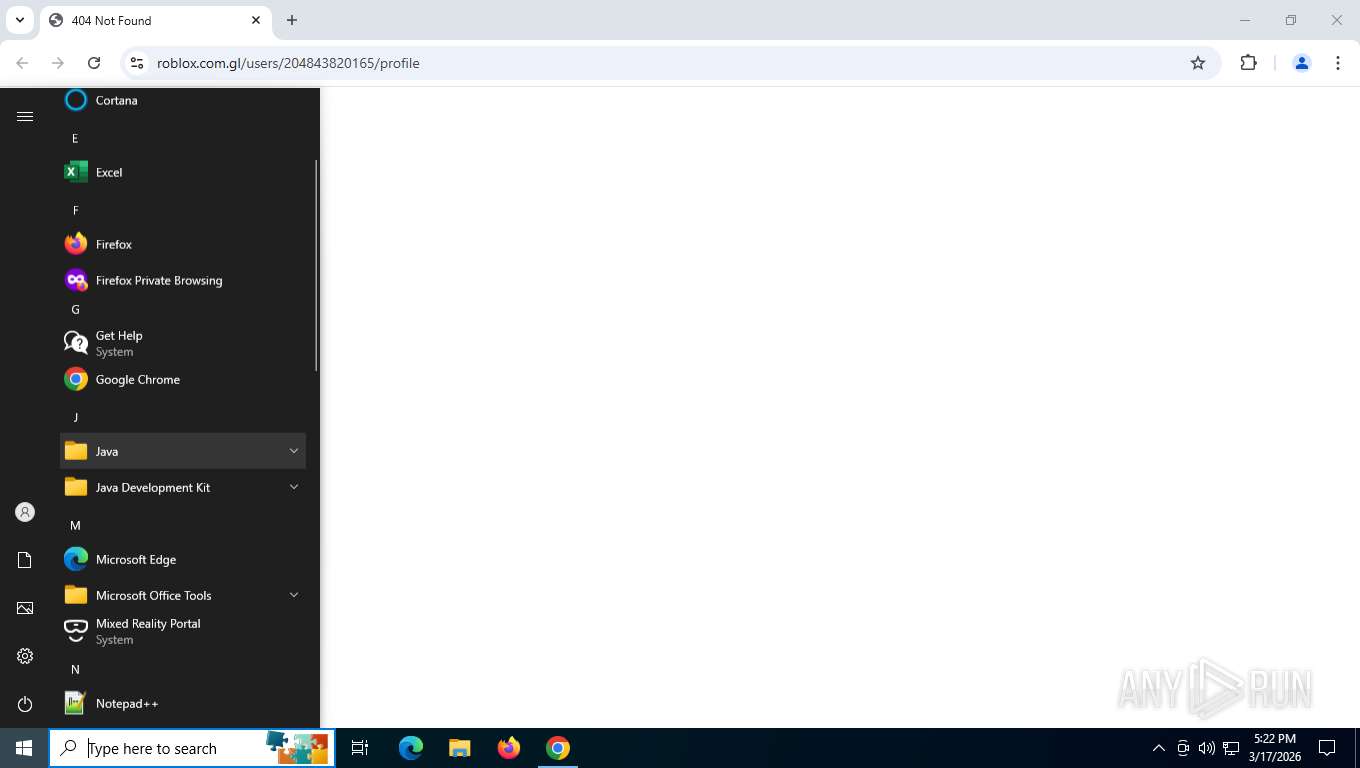Bookmark this tab with star icon
The width and height of the screenshot is (1360, 768).
(x=1198, y=63)
